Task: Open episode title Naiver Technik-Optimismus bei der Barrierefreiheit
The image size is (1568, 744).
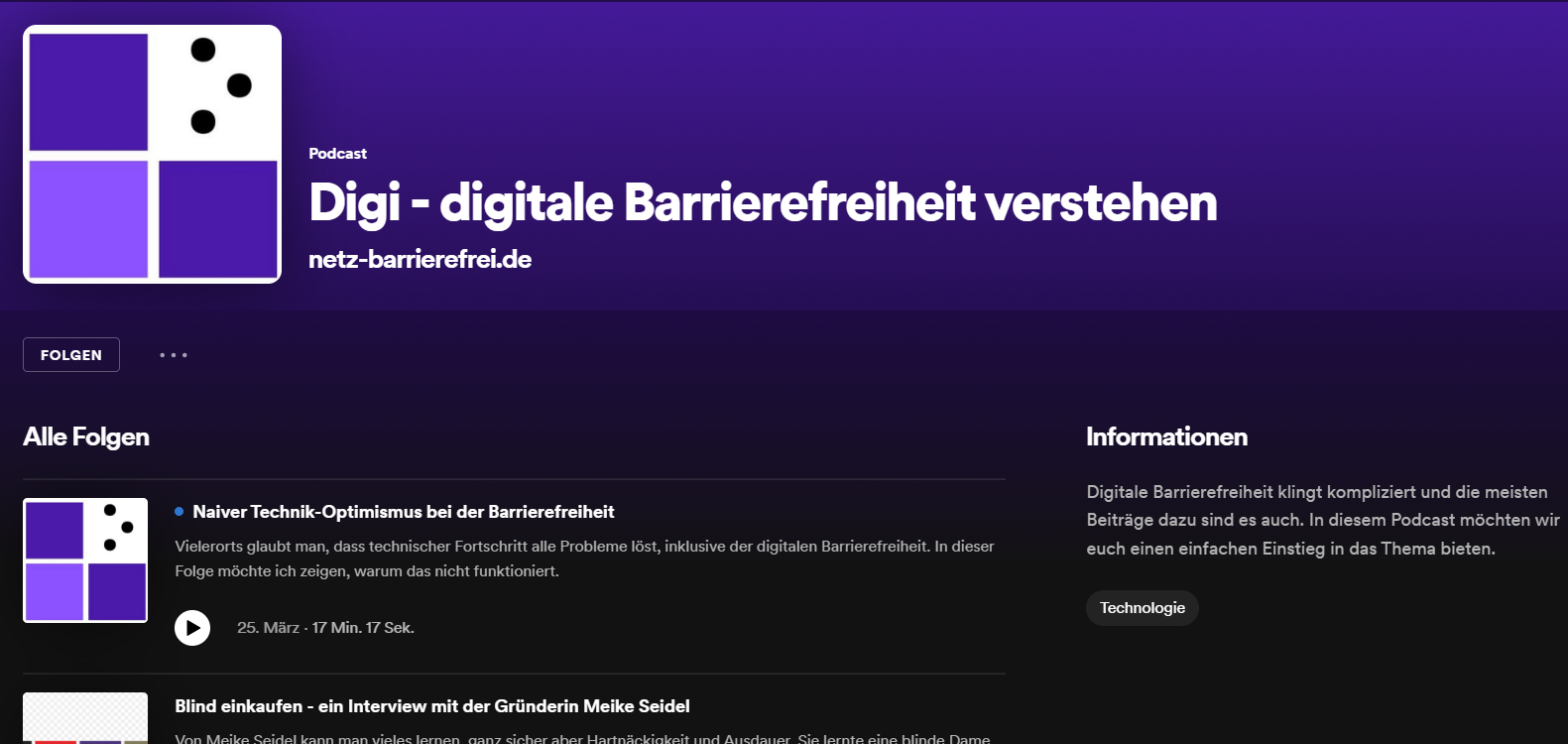Action: point(404,512)
